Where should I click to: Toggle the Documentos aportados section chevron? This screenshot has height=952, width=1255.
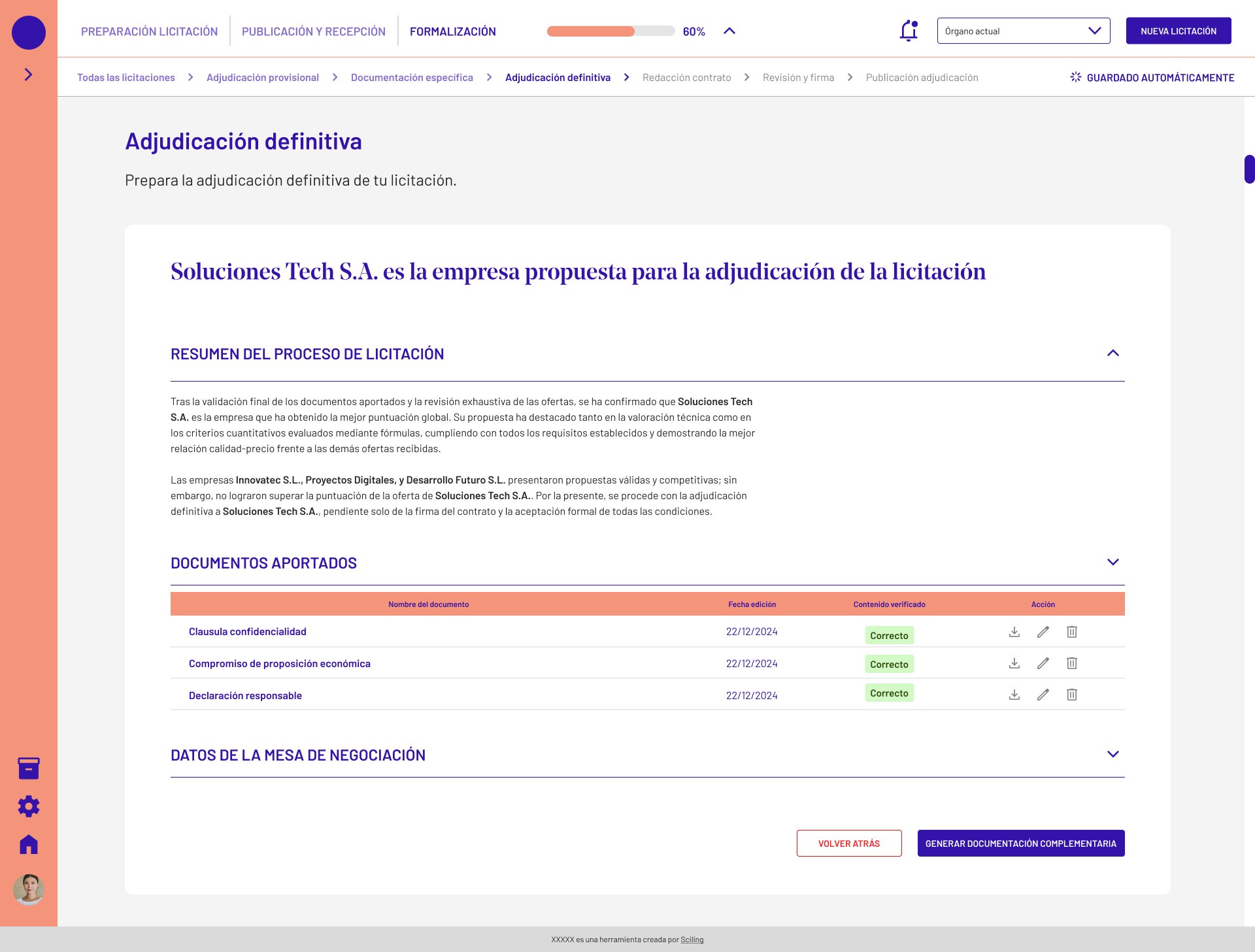pyautogui.click(x=1113, y=563)
